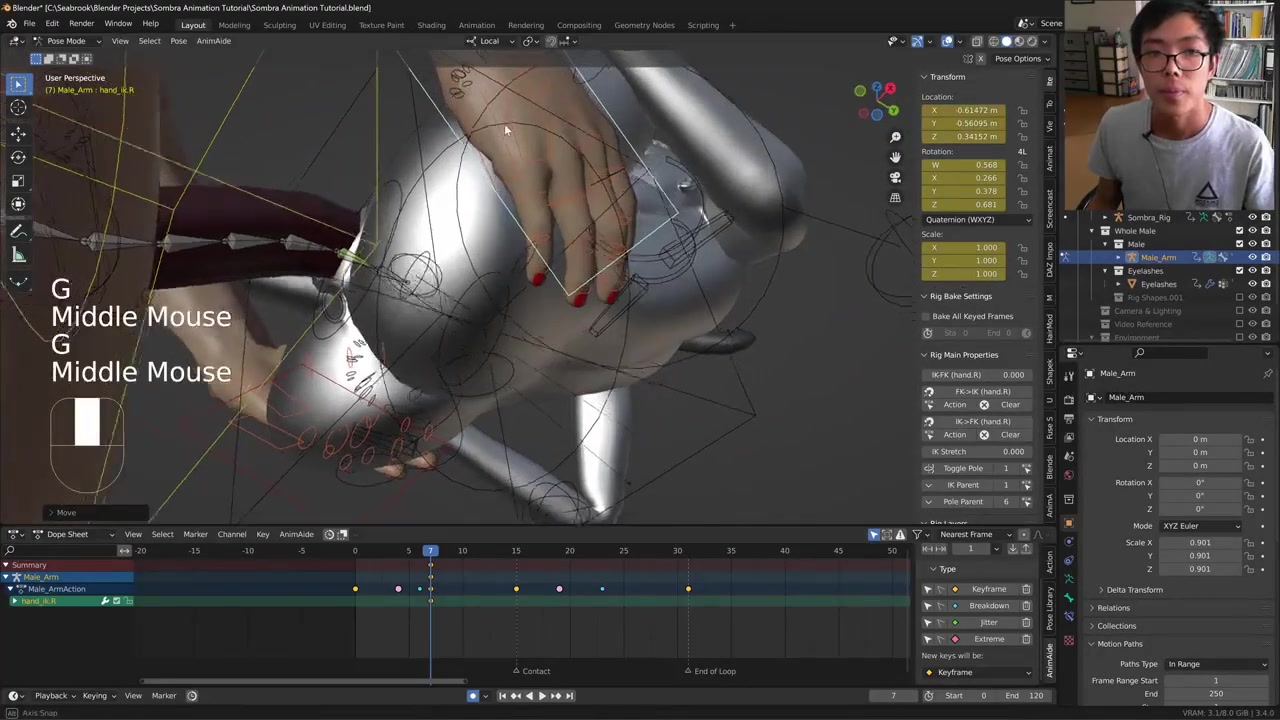The image size is (1280, 720).
Task: Toggle camera view with the camera gizmo
Action: 895,177
